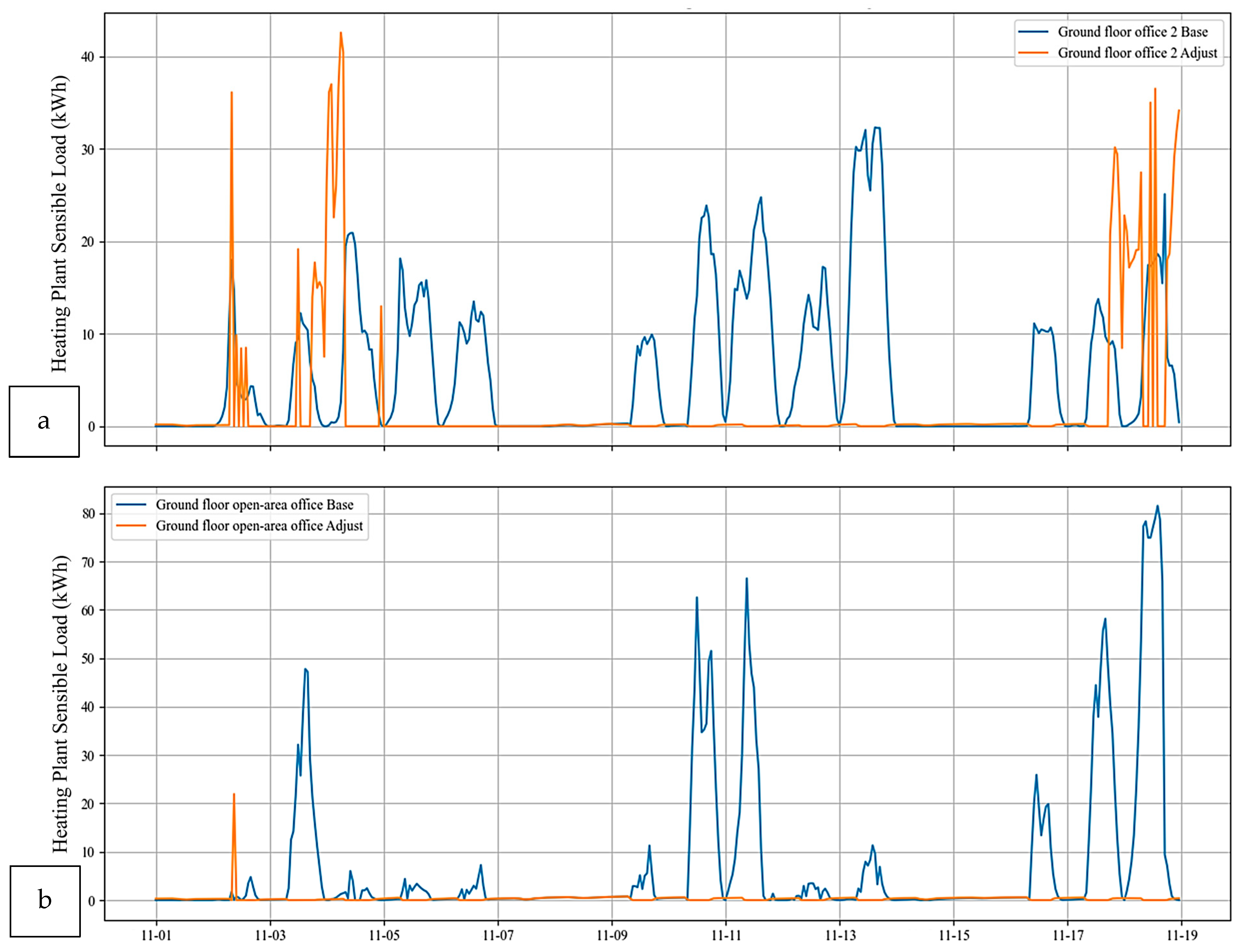This screenshot has height=952, width=1240.
Task: Click the blue line swatch in the bottom legend
Action: pyautogui.click(x=131, y=504)
